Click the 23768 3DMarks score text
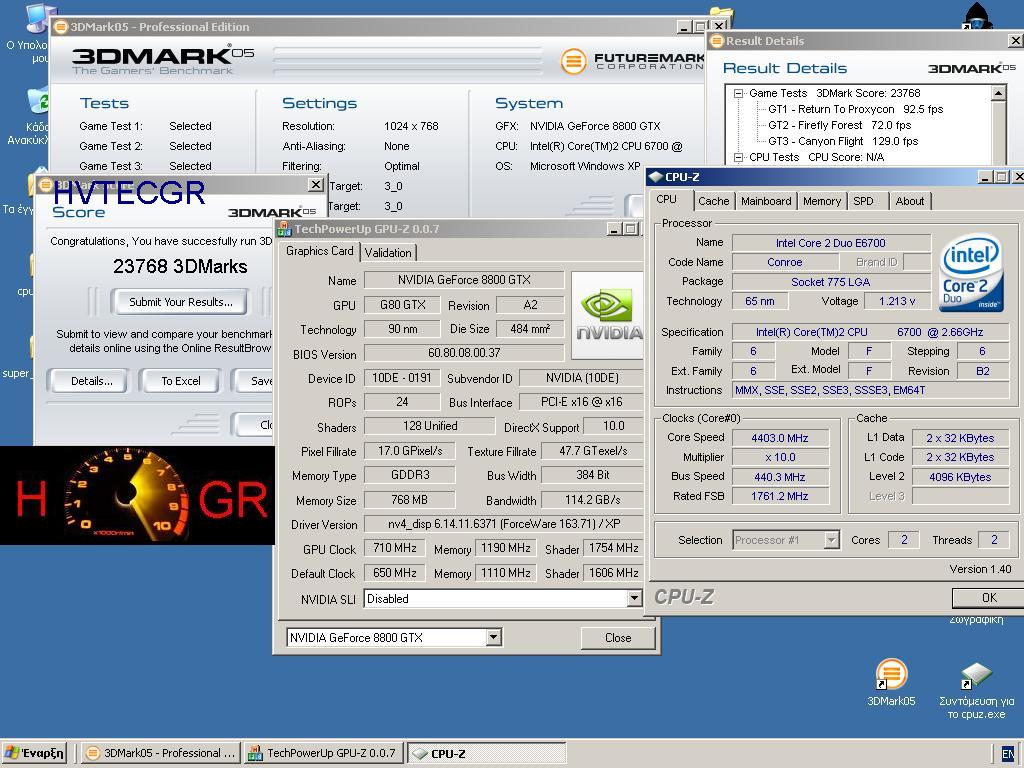 tap(180, 266)
